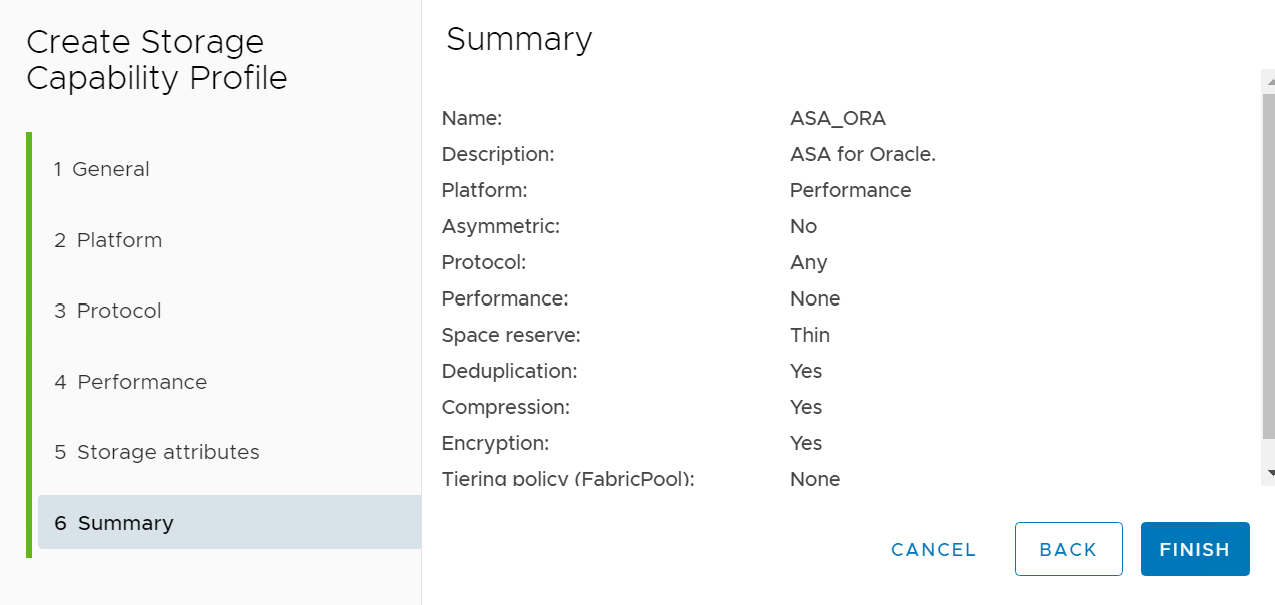The image size is (1275, 605).
Task: Click the Create Storage Capability Profile title
Action: tap(157, 60)
